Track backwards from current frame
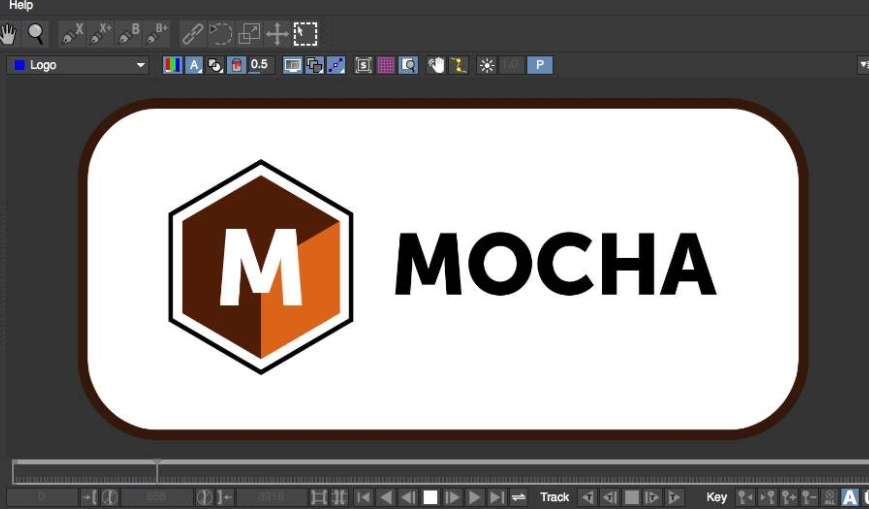This screenshot has height=509, width=869. [x=587, y=497]
